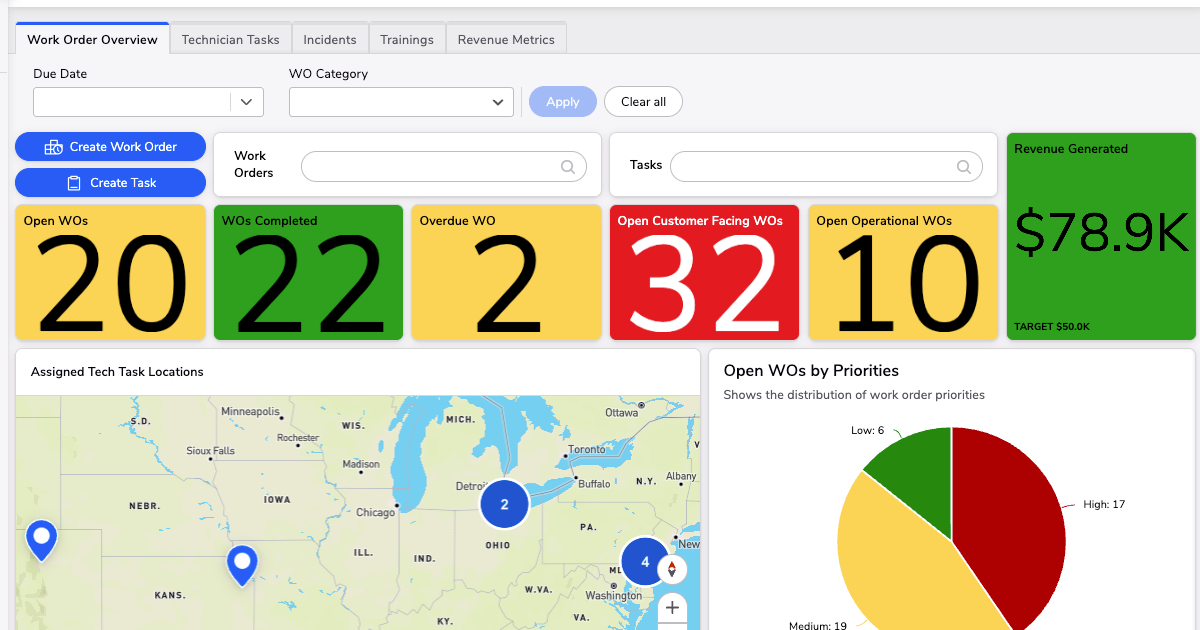Open the Revenue Generated $78.9K tile
The width and height of the screenshot is (1200, 630).
(x=1101, y=236)
